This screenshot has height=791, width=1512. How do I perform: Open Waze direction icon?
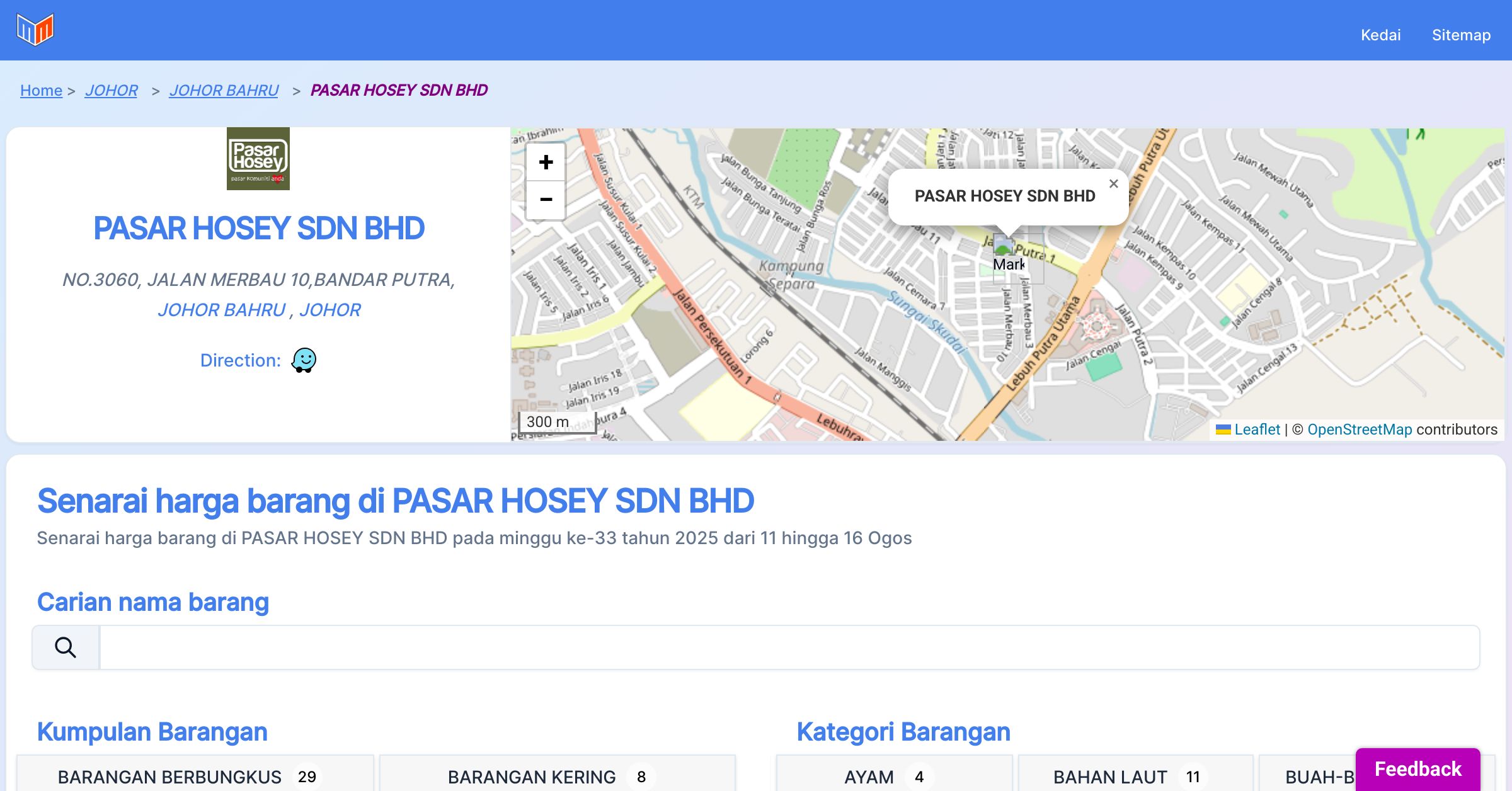point(304,360)
